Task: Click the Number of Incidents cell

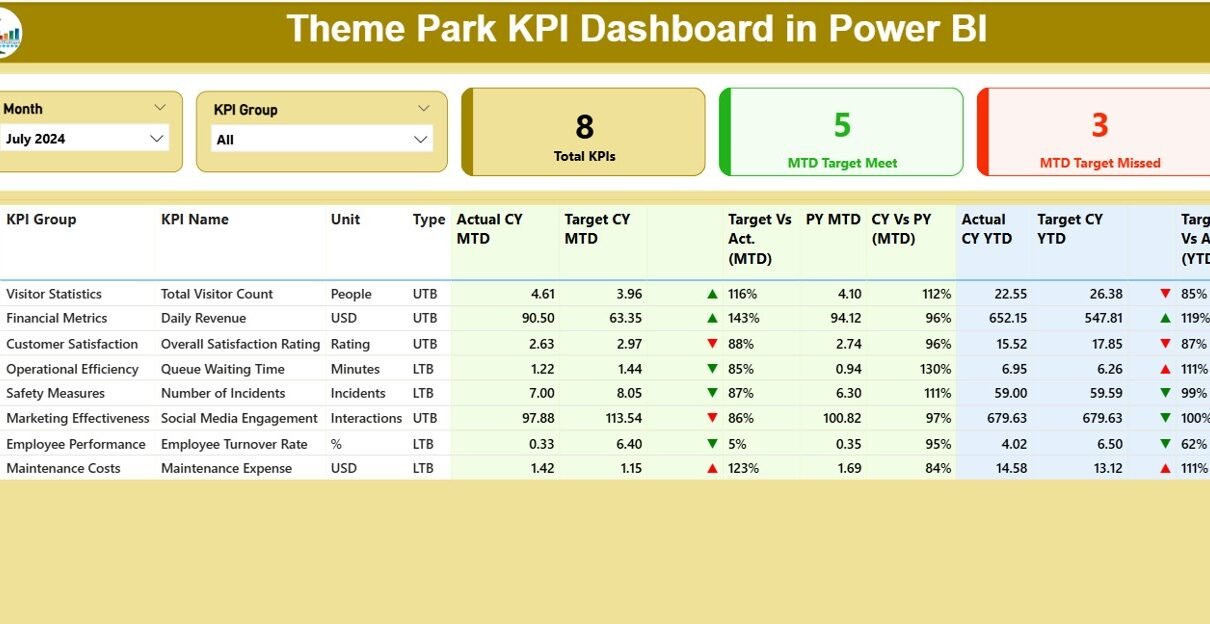Action: (x=223, y=393)
